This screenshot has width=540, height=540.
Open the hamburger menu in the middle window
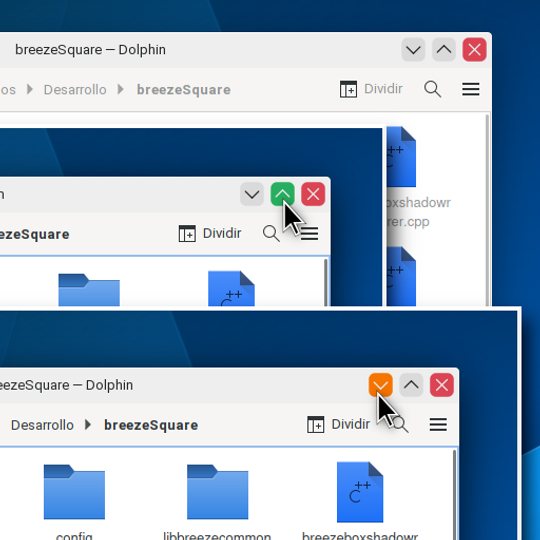[309, 233]
